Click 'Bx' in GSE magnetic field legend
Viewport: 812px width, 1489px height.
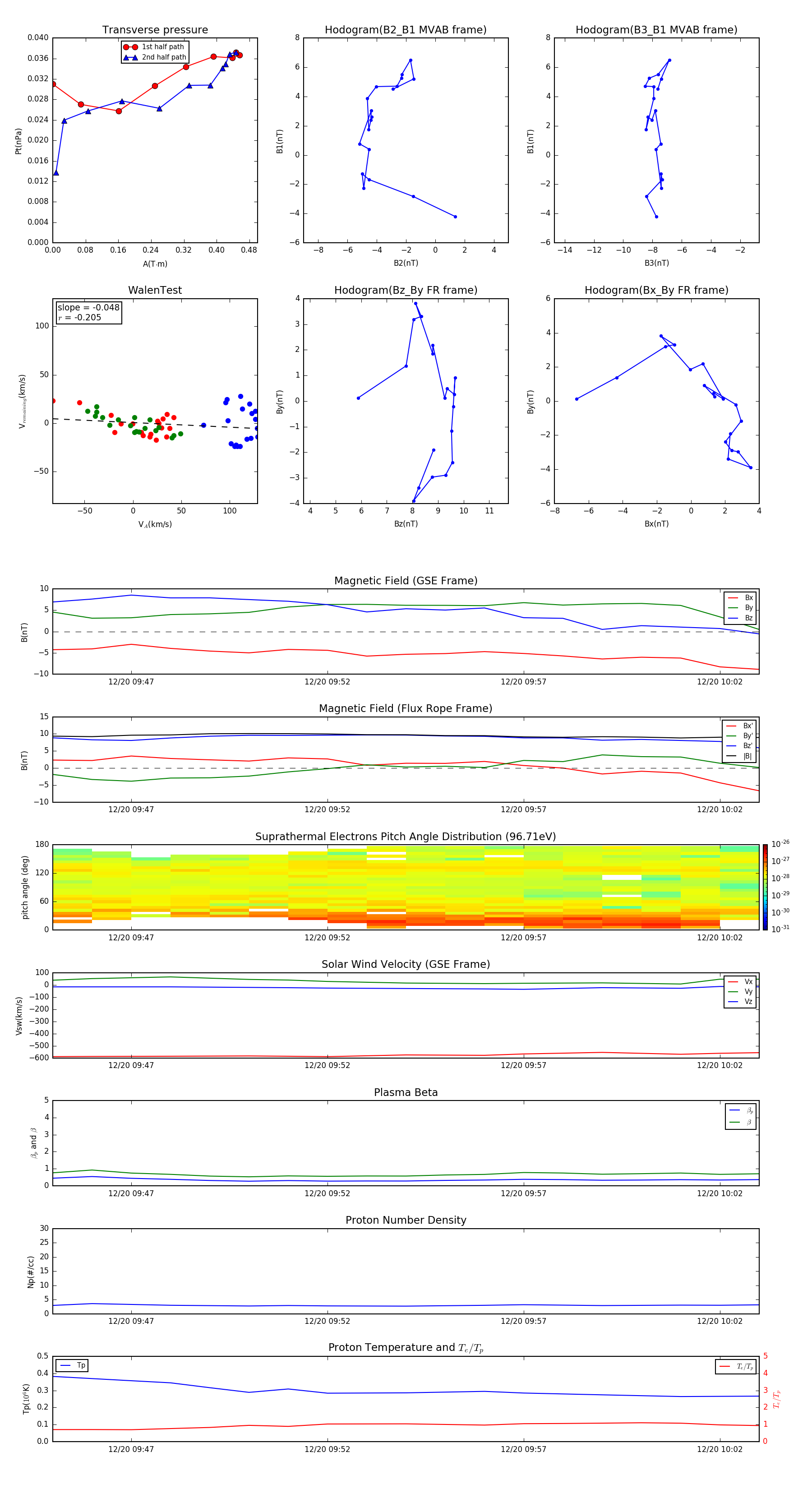741,598
